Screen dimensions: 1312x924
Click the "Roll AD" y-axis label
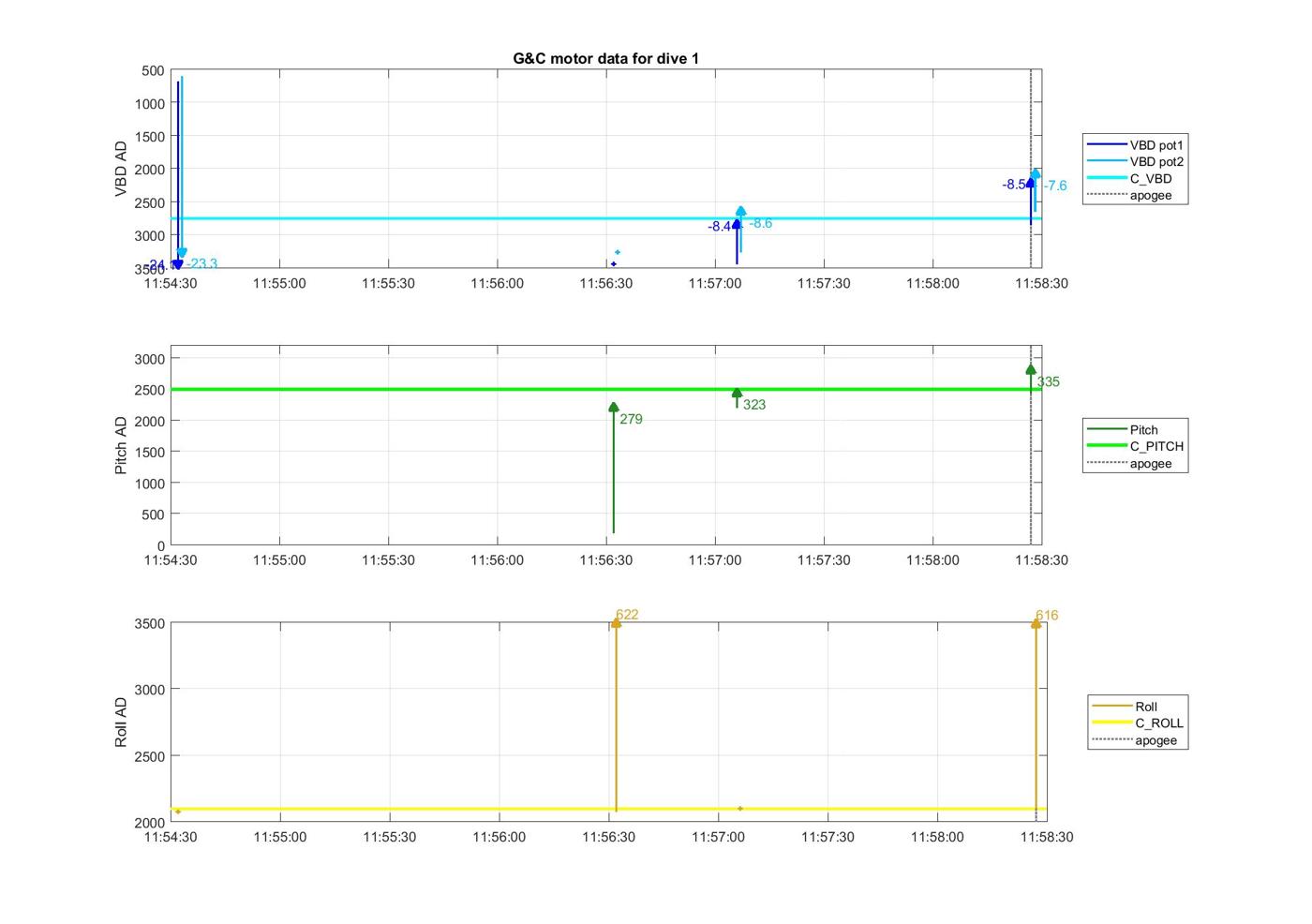pyautogui.click(x=121, y=722)
